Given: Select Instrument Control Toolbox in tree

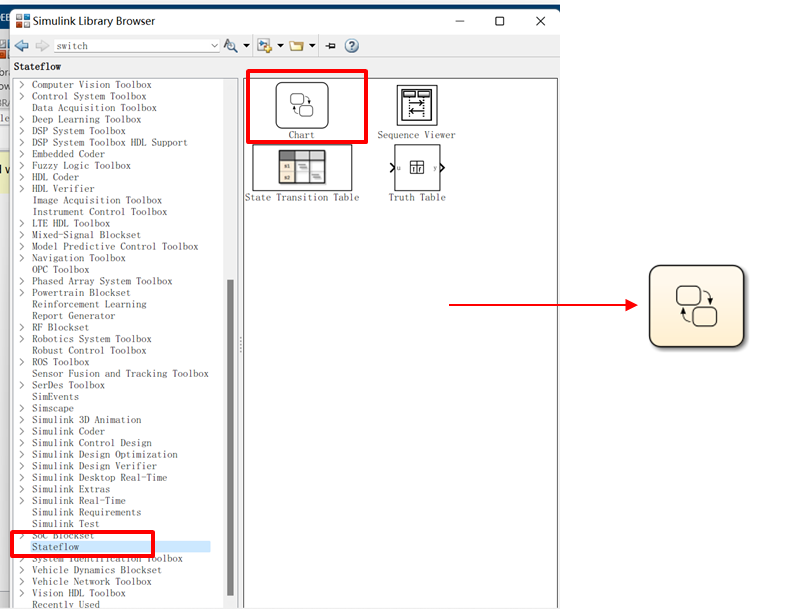Looking at the screenshot, I should (x=100, y=212).
